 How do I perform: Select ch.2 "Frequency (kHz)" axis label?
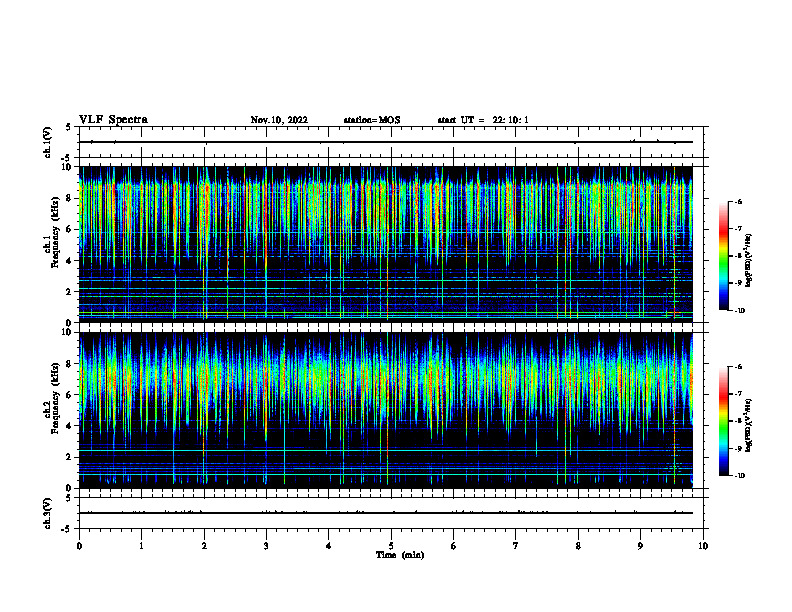[x=55, y=398]
